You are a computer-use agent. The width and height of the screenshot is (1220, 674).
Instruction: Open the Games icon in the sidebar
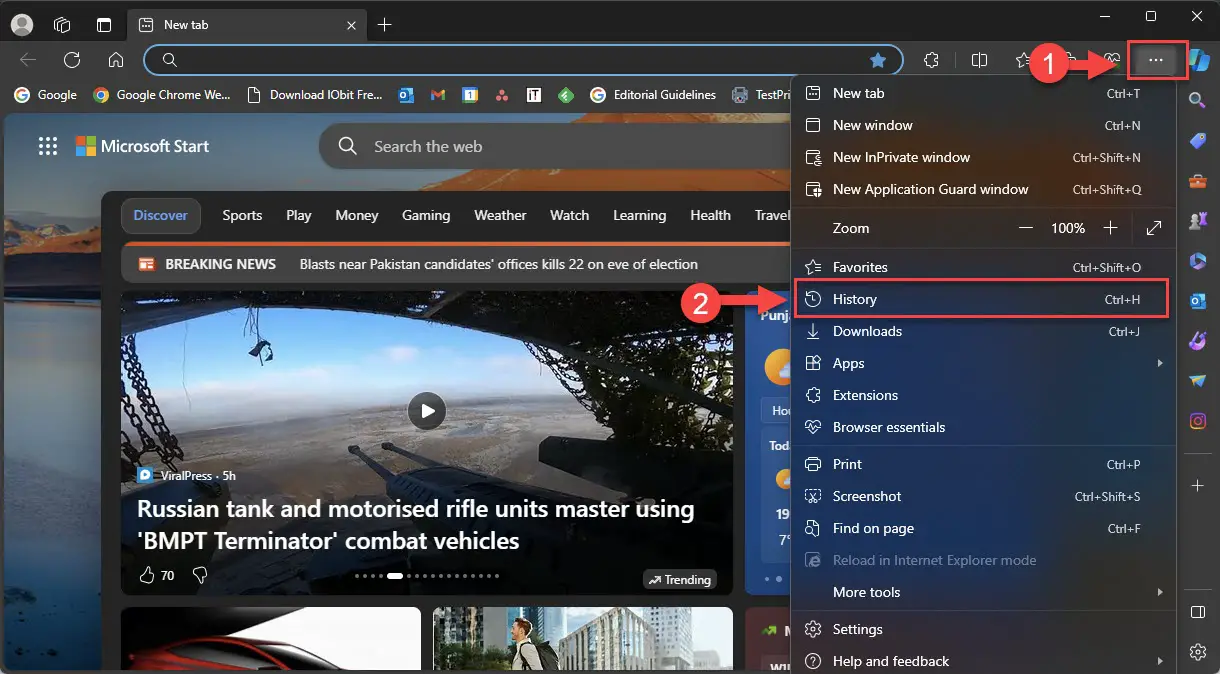pos(1198,220)
